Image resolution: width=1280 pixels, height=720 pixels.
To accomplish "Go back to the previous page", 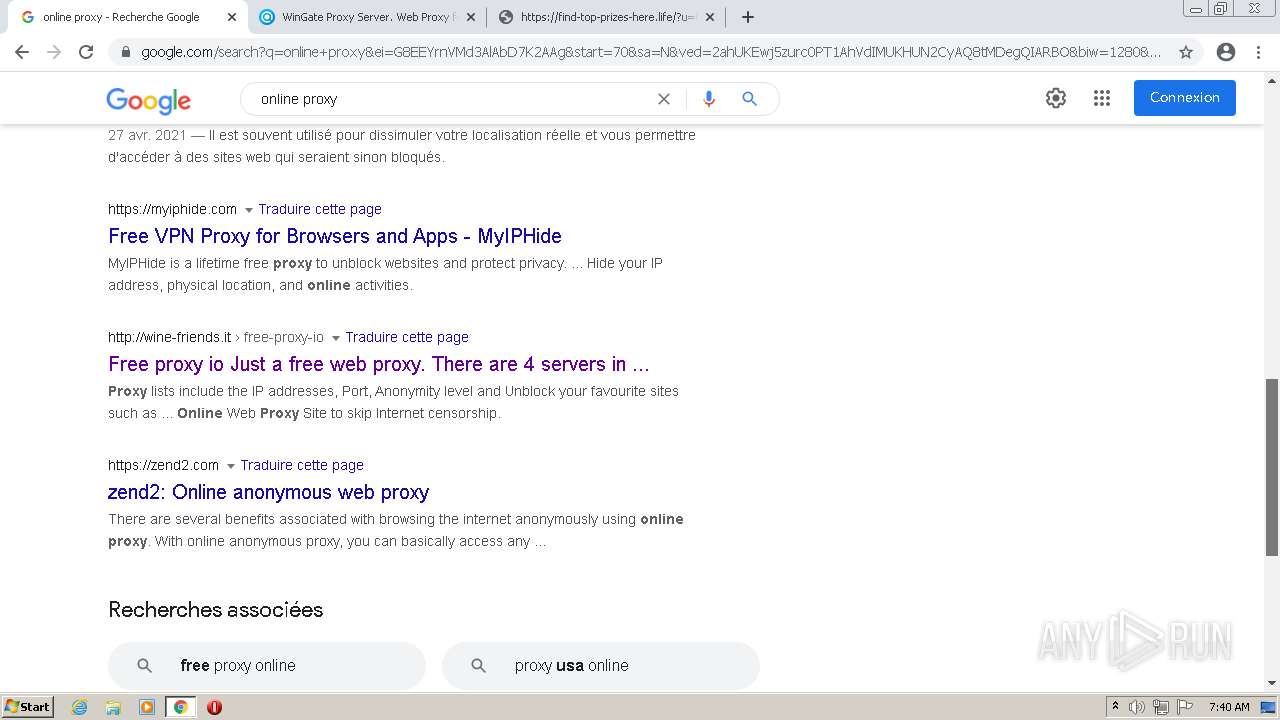I will (22, 52).
